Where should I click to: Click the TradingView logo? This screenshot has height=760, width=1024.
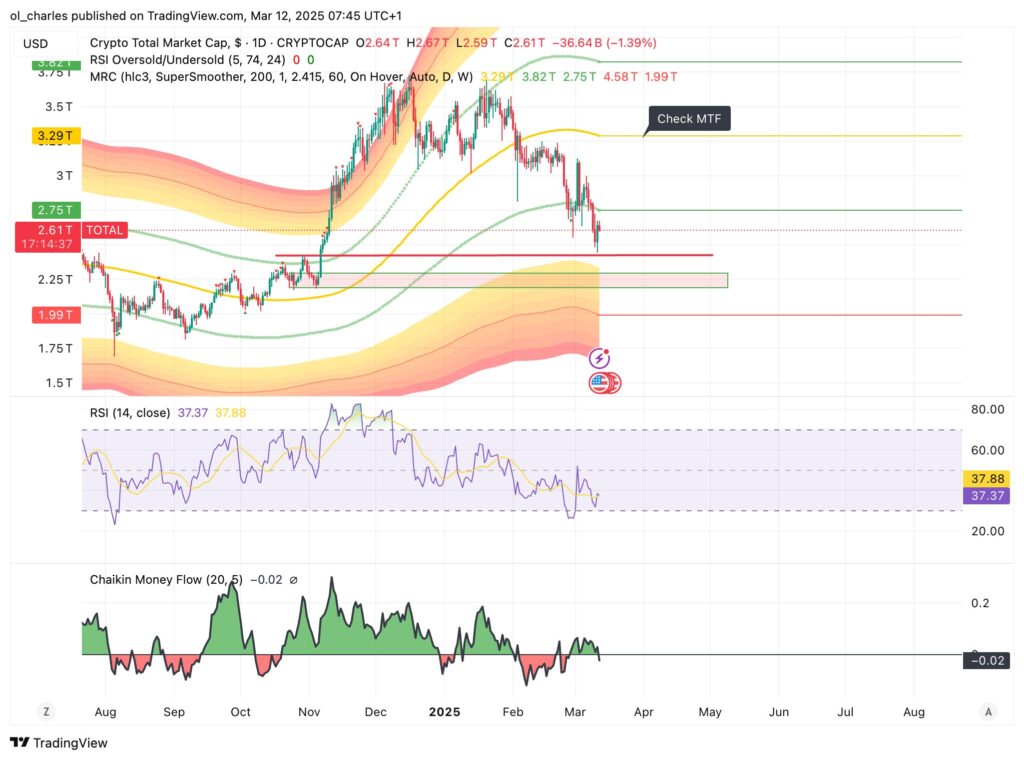tap(59, 743)
